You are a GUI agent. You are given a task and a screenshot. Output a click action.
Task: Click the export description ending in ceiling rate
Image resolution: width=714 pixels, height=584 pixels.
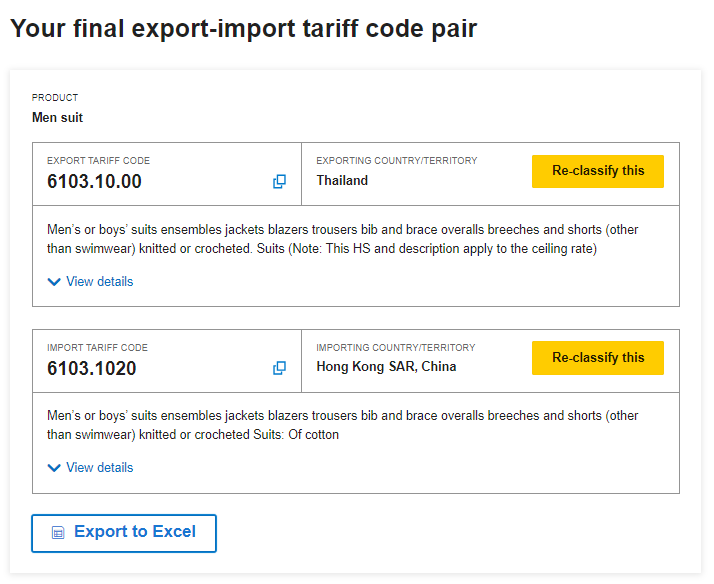click(342, 239)
